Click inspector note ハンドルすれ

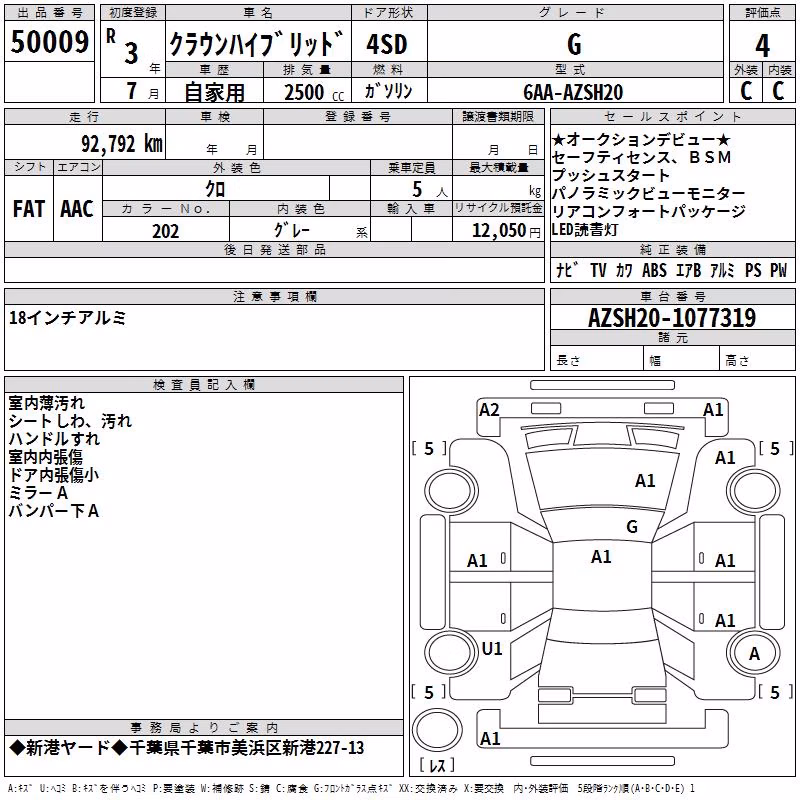click(x=55, y=439)
